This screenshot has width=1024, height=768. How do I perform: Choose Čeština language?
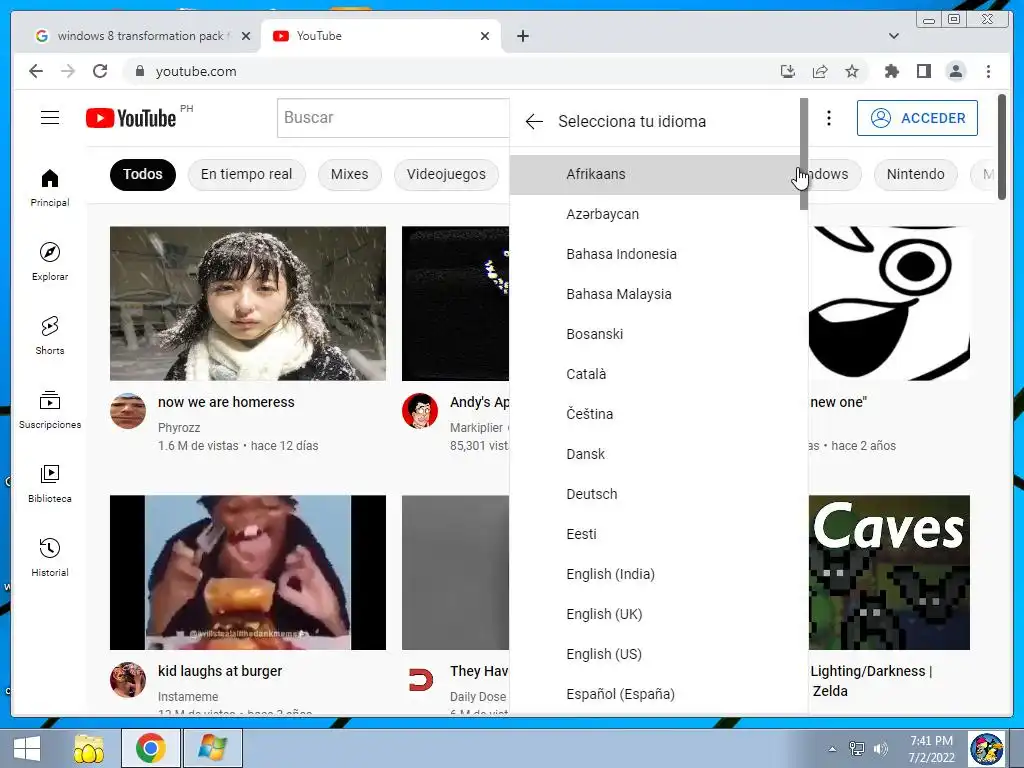pos(654,414)
